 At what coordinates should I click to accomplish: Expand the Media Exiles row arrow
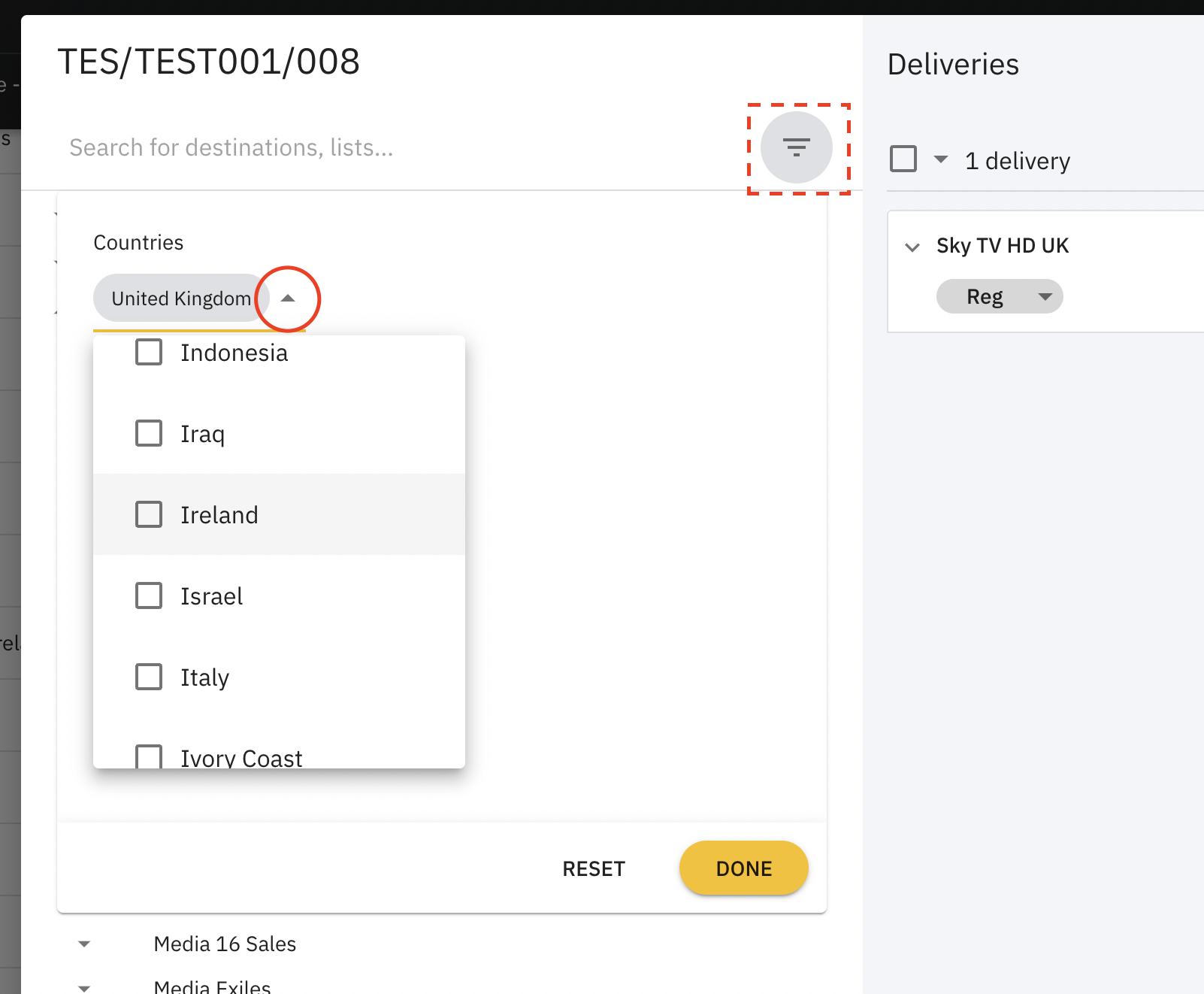84,987
